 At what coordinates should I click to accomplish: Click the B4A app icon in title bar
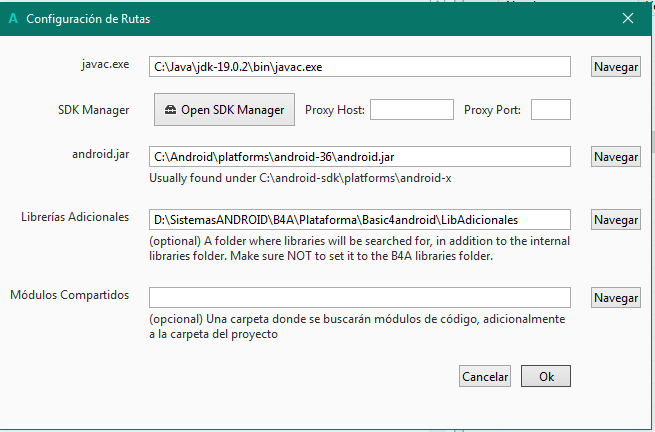pyautogui.click(x=13, y=18)
